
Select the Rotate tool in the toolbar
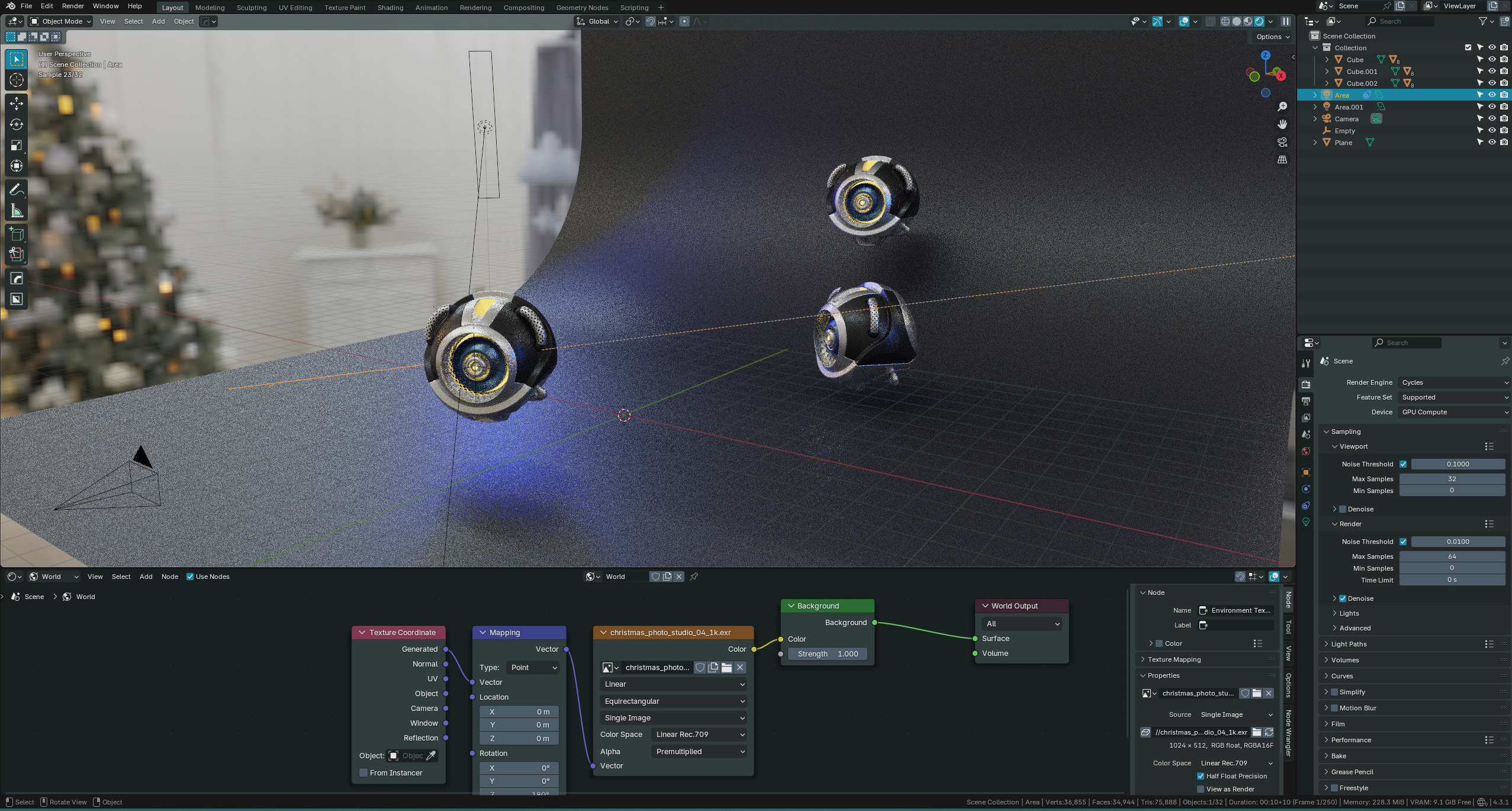pos(17,124)
